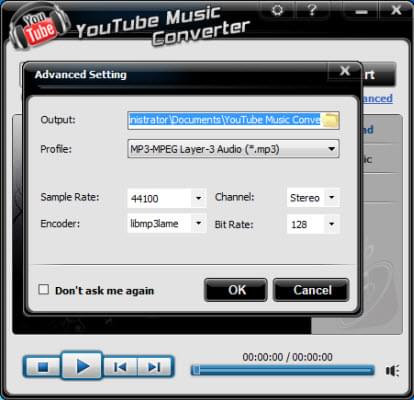Viewport: 414px width, 400px height.
Task: Skip to the next track
Action: point(155,367)
